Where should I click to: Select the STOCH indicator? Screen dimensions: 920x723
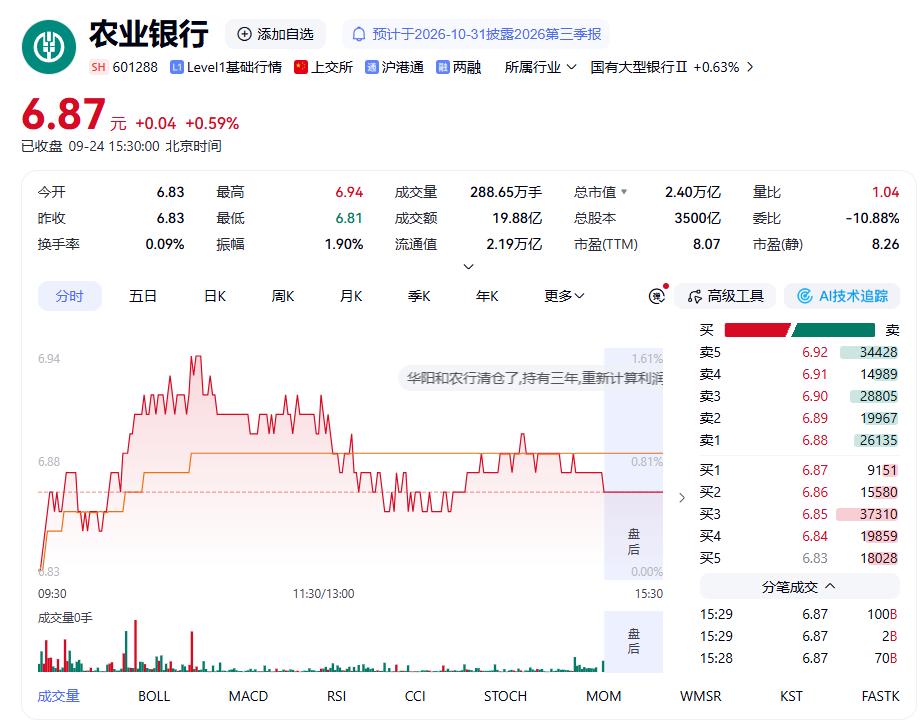505,696
